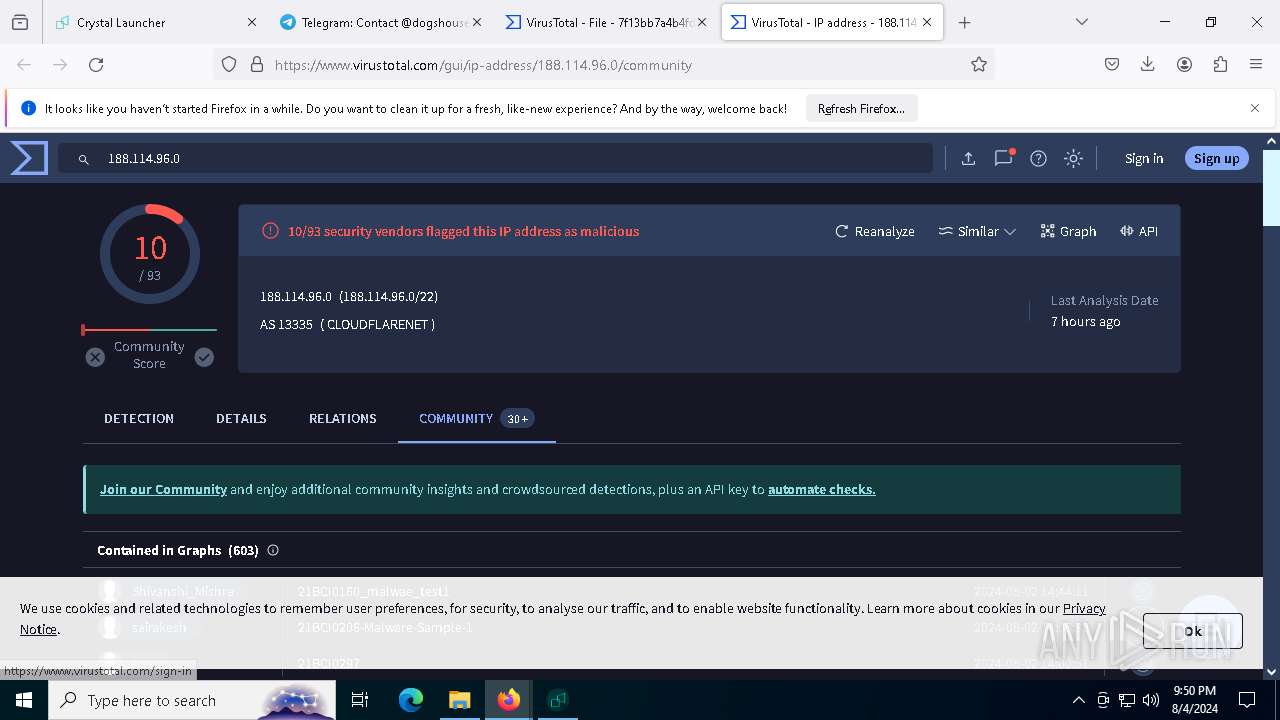Open the Firefox account icon
This screenshot has width=1280, height=720.
click(x=1184, y=64)
